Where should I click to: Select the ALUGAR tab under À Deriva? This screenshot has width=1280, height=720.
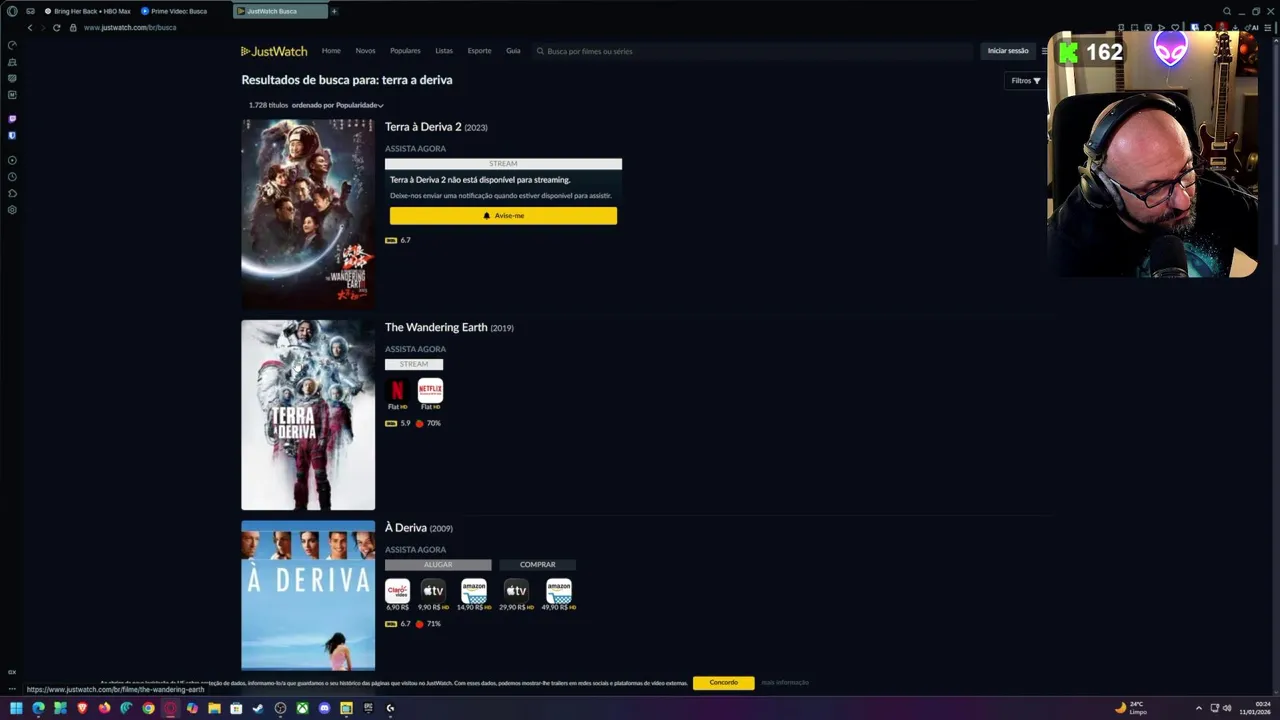tap(438, 565)
